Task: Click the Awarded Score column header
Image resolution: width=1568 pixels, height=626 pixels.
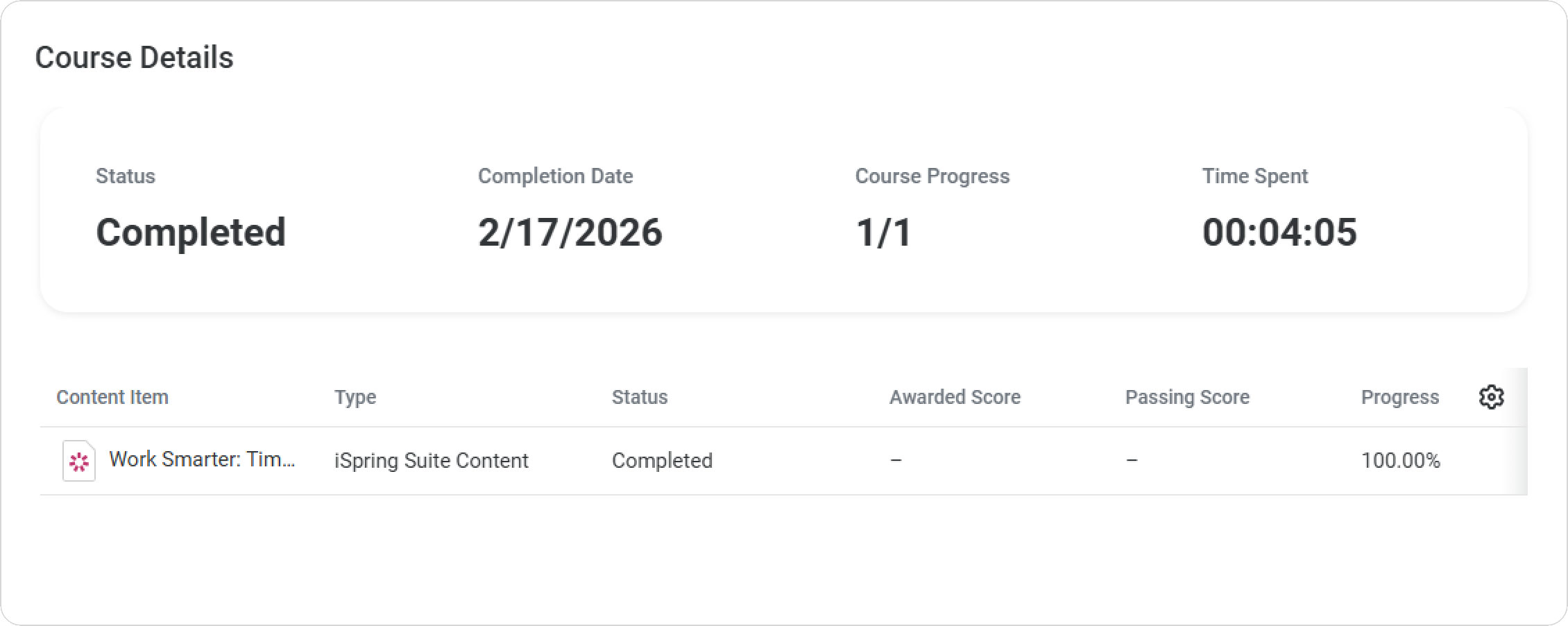Action: click(x=955, y=397)
